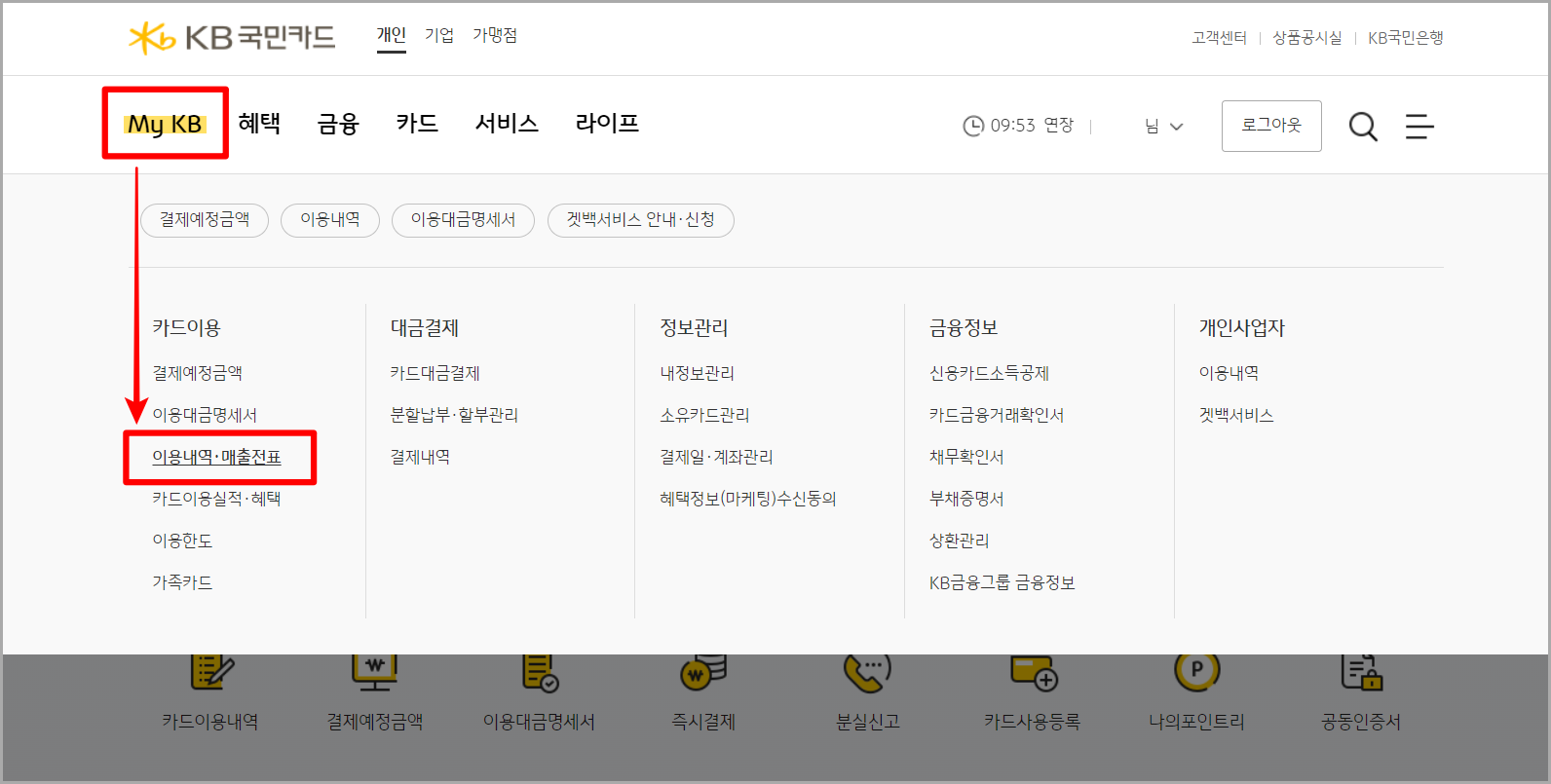Open 이용대금명세서 under 카드이용
Screen dimensions: 1551x784
point(205,415)
